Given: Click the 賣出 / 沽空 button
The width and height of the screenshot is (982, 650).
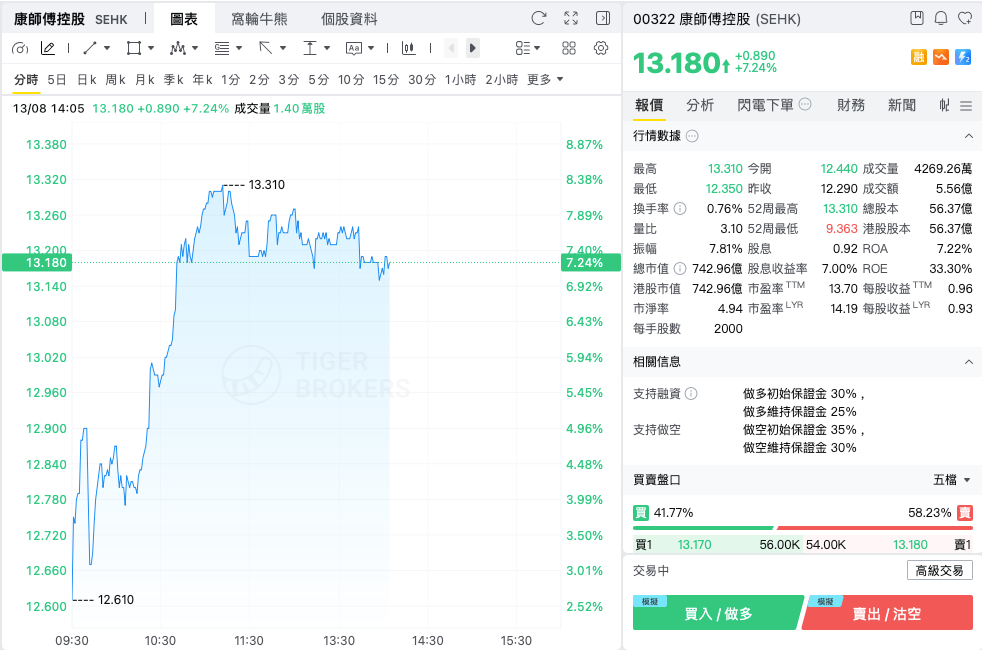Looking at the screenshot, I should click(x=887, y=612).
